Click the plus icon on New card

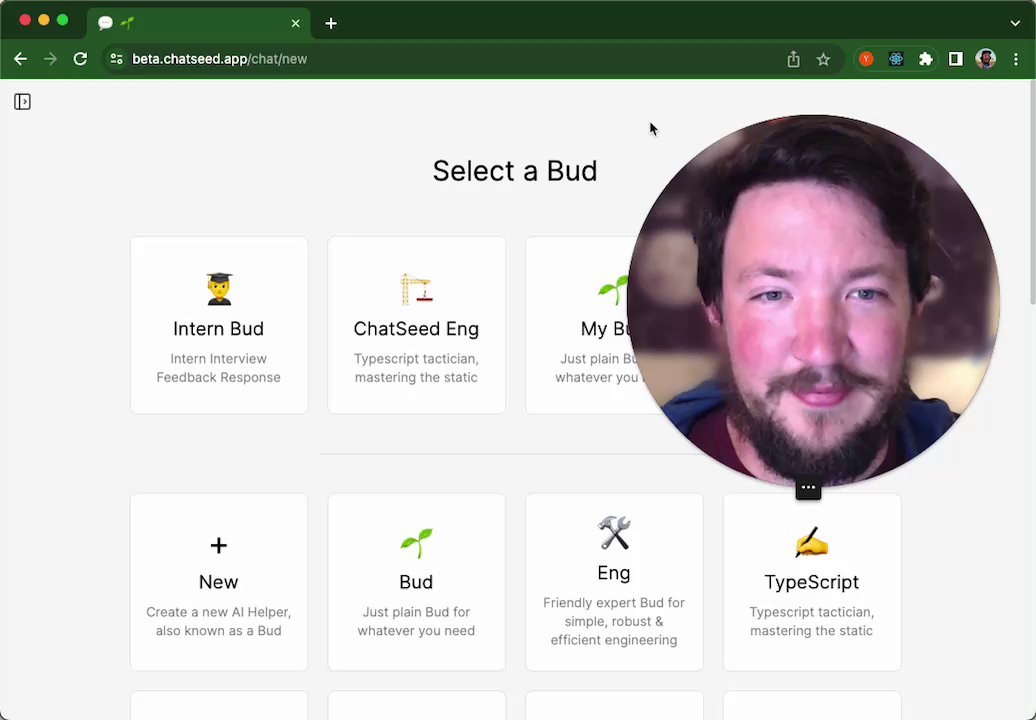(x=219, y=545)
